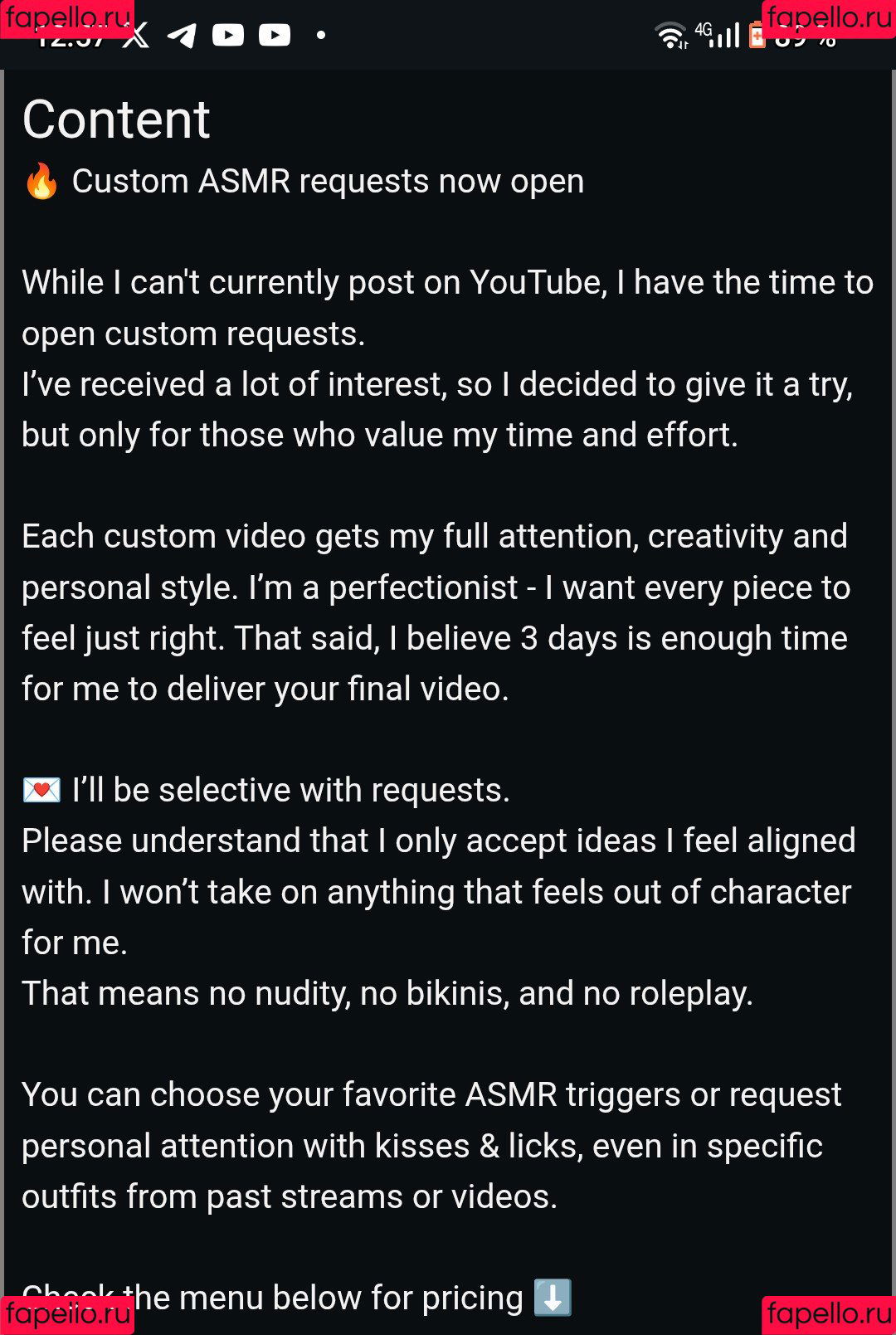Tap the 4G cellular signal bars

(x=720, y=35)
